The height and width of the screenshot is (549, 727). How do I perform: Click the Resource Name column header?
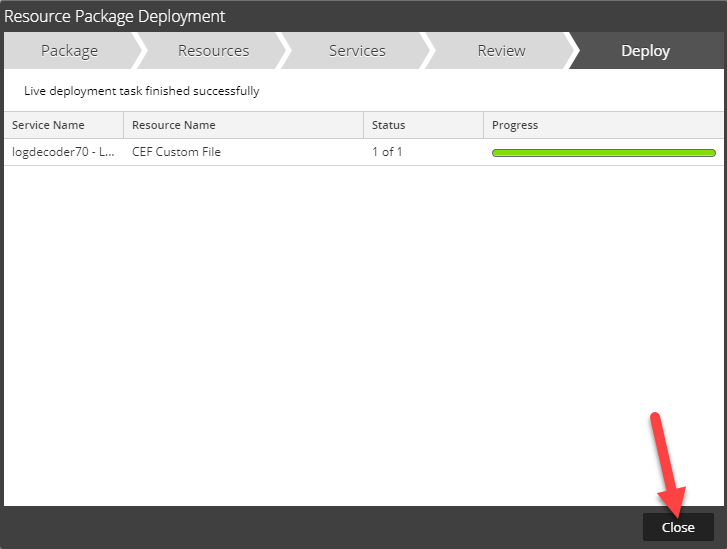pos(174,125)
